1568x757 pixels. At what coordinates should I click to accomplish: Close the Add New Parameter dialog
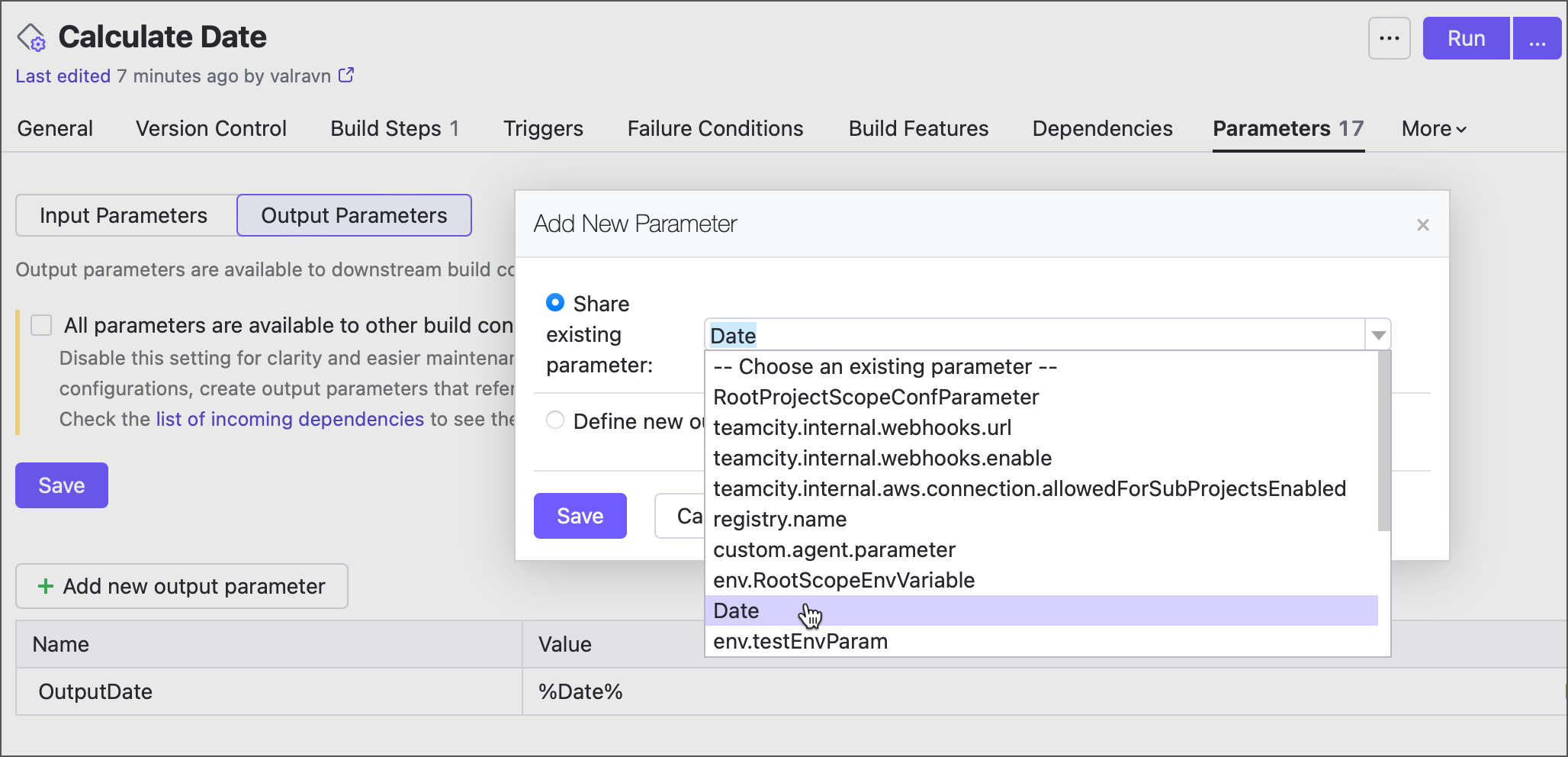click(1423, 225)
